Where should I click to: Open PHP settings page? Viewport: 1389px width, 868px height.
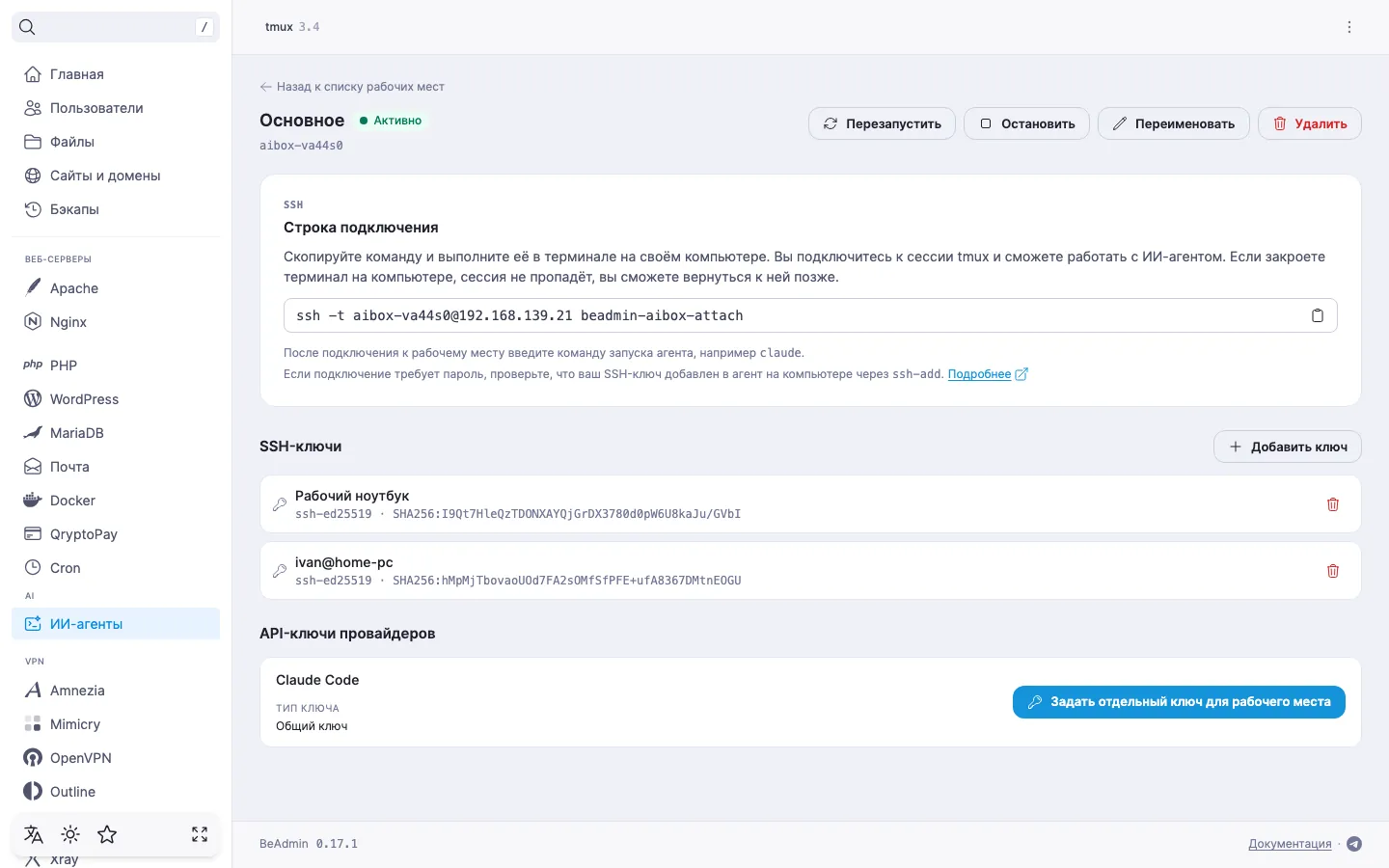116,366
